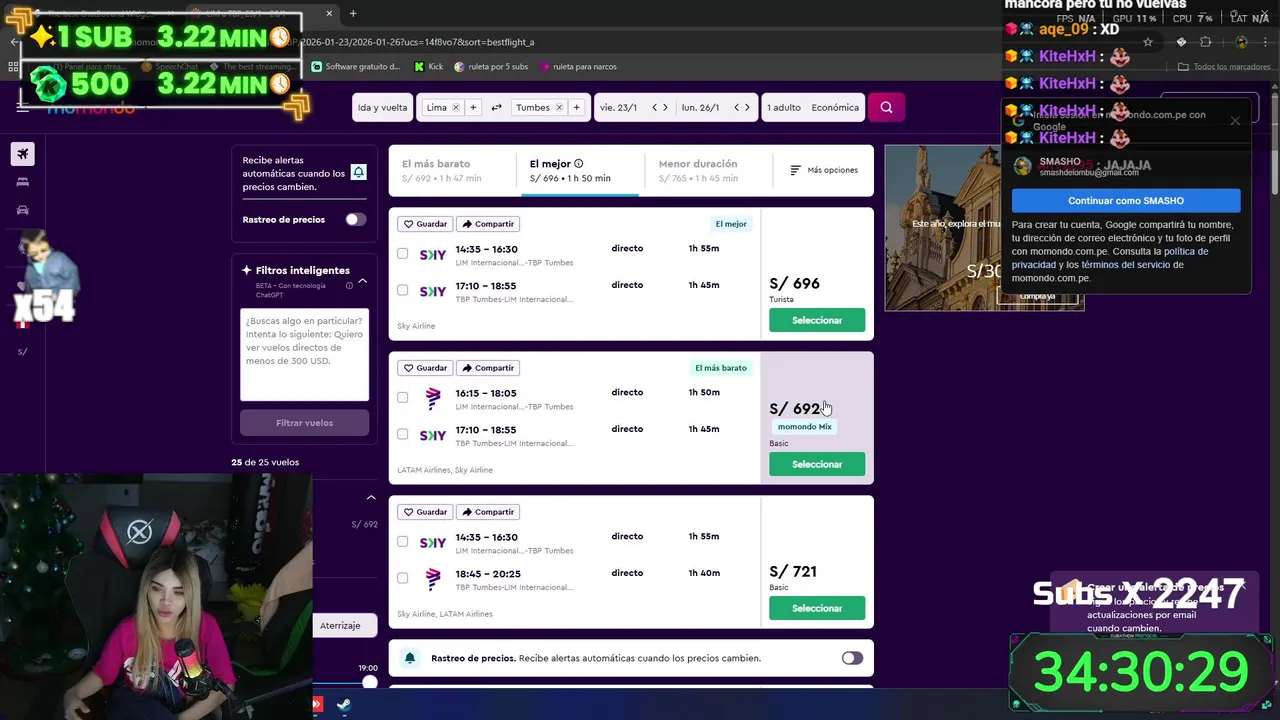Viewport: 1280px width, 720px height.
Task: Click Seleccionar for S/ 721 flight
Action: tap(817, 608)
